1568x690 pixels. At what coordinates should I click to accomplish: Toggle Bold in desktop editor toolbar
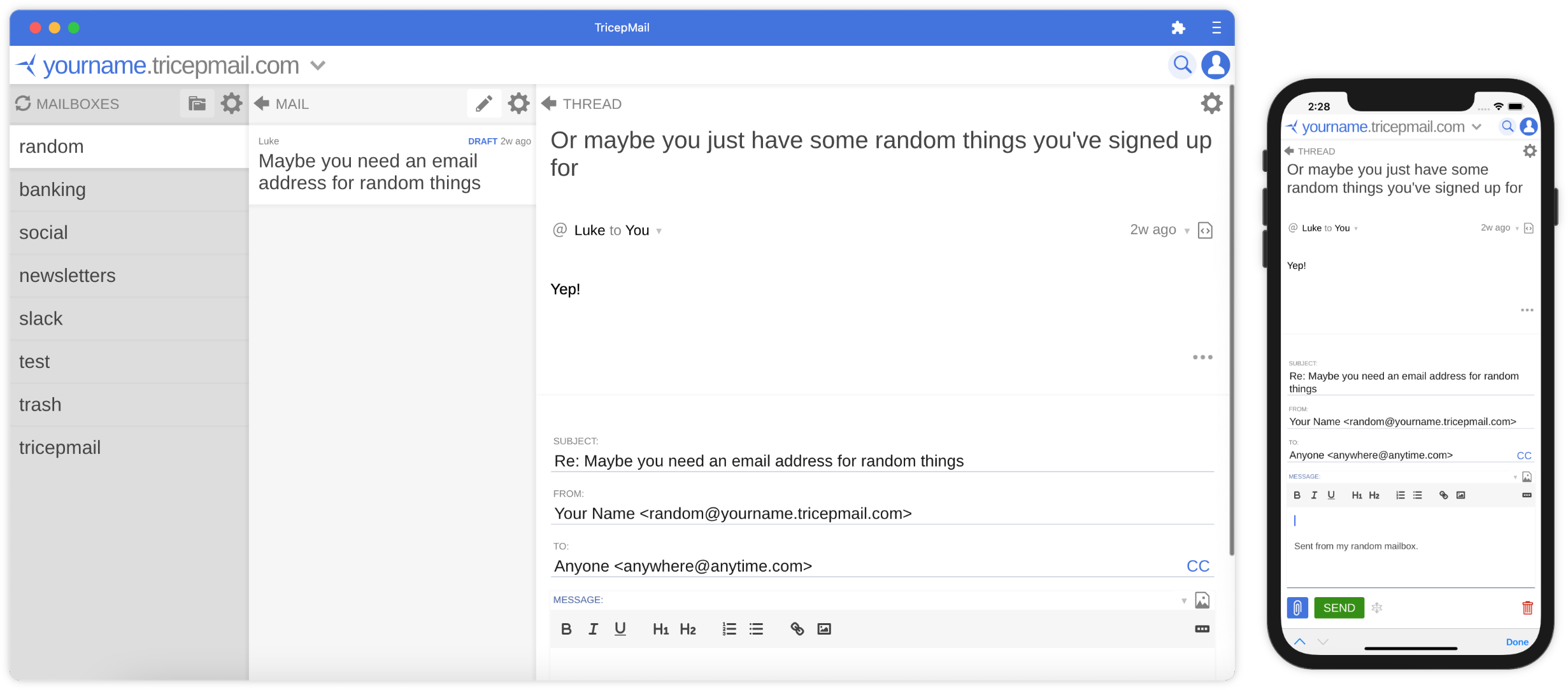pyautogui.click(x=566, y=629)
